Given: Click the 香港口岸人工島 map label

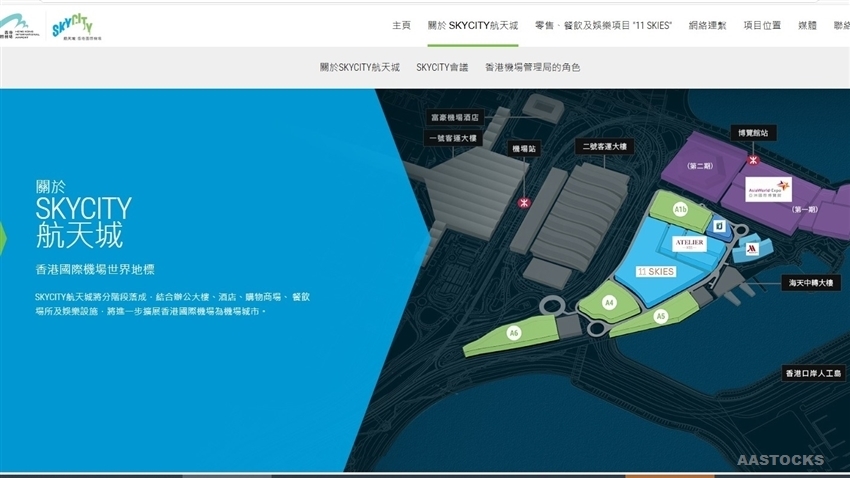Looking at the screenshot, I should 813,373.
